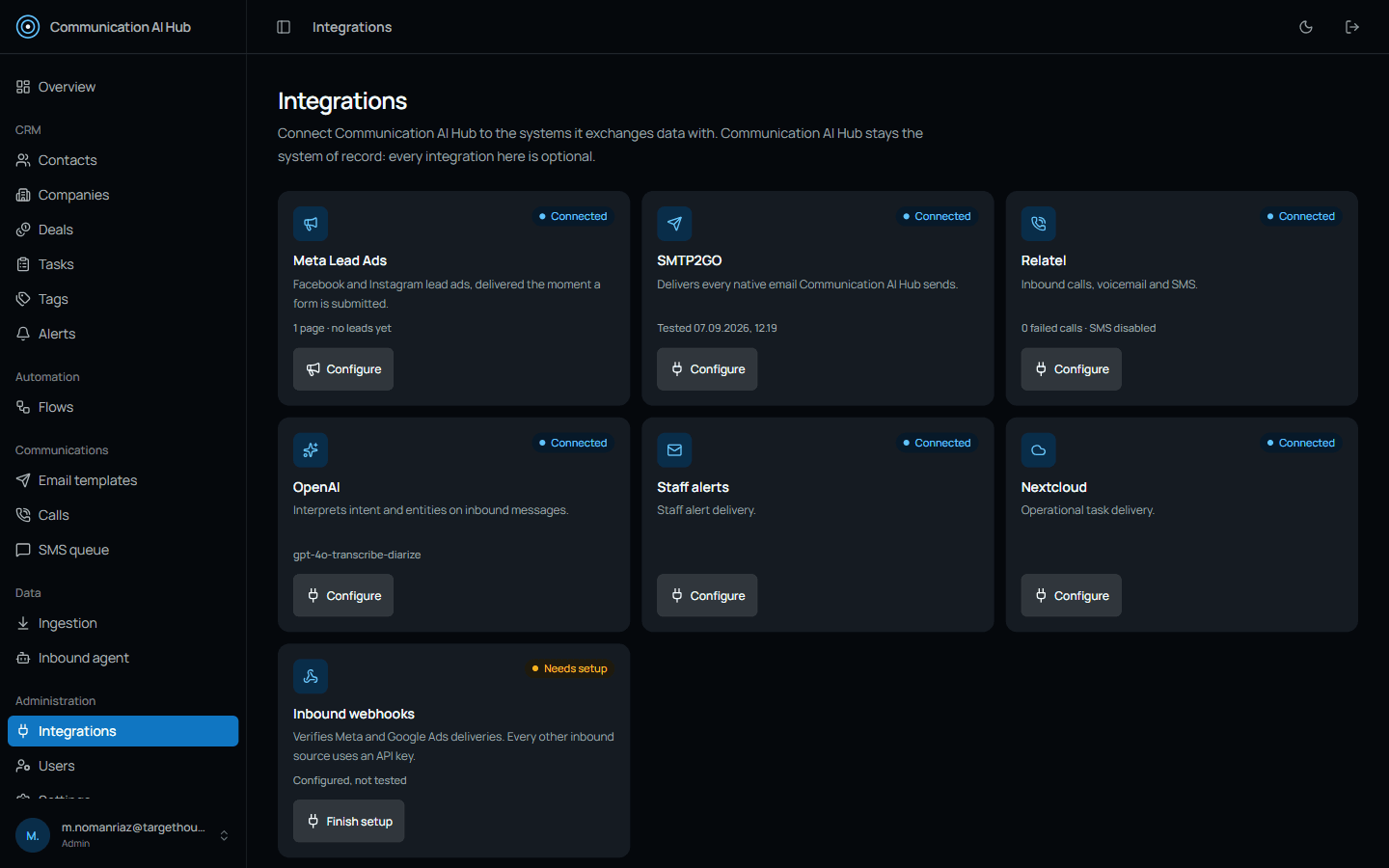Click the Connected badge on SMTP2GO

pos(937,216)
